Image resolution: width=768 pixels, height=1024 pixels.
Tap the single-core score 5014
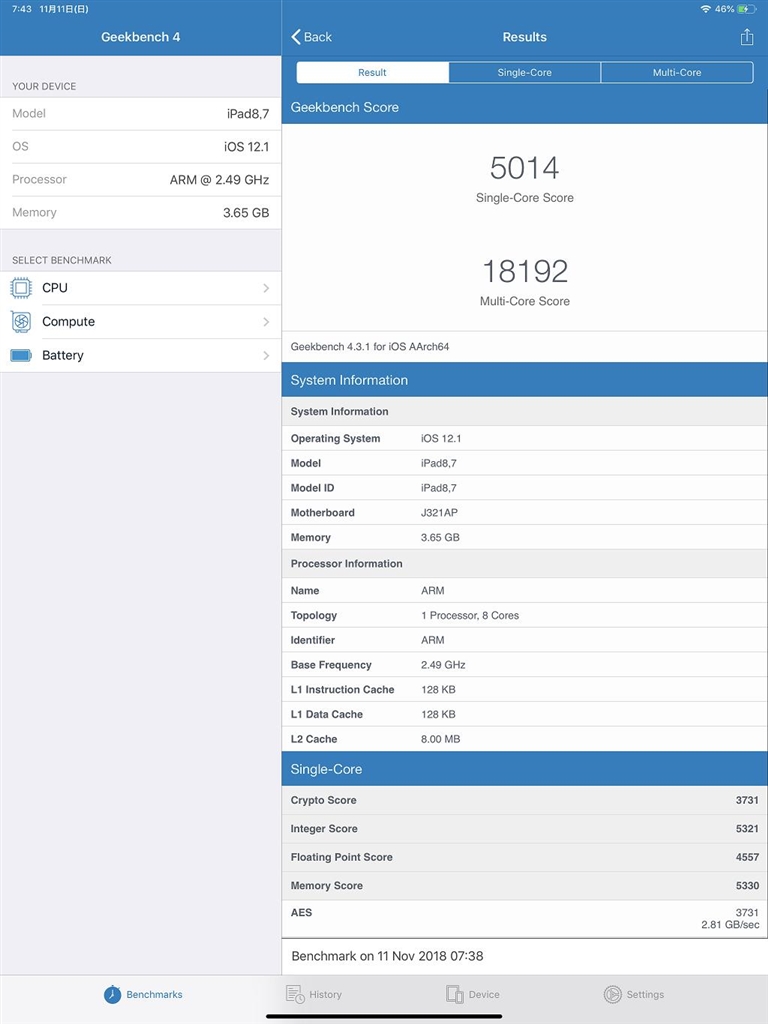[524, 168]
